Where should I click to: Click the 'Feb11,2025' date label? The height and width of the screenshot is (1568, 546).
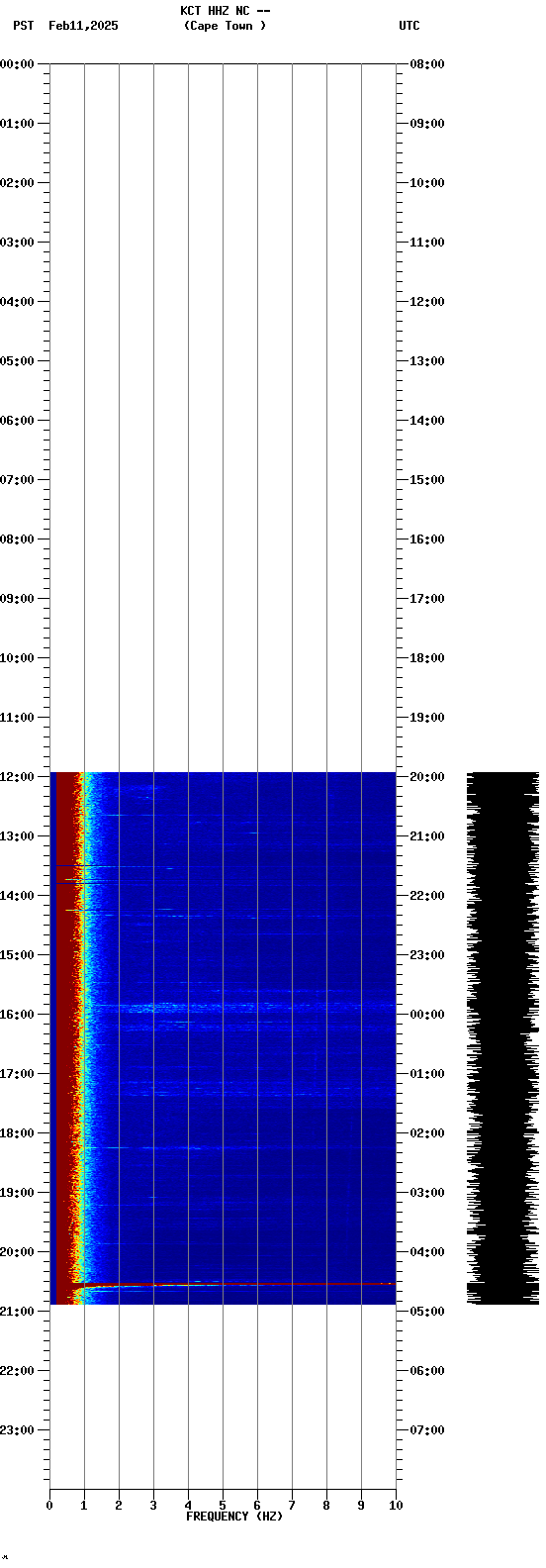83,26
